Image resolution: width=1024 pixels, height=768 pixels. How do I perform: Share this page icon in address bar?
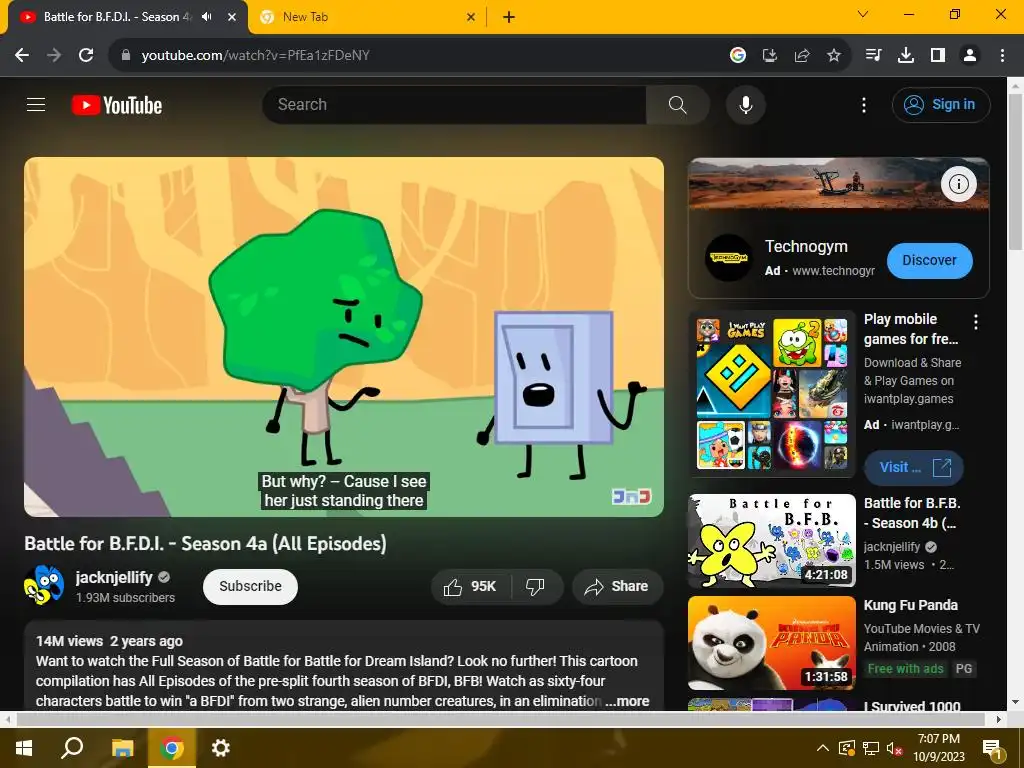(x=801, y=56)
